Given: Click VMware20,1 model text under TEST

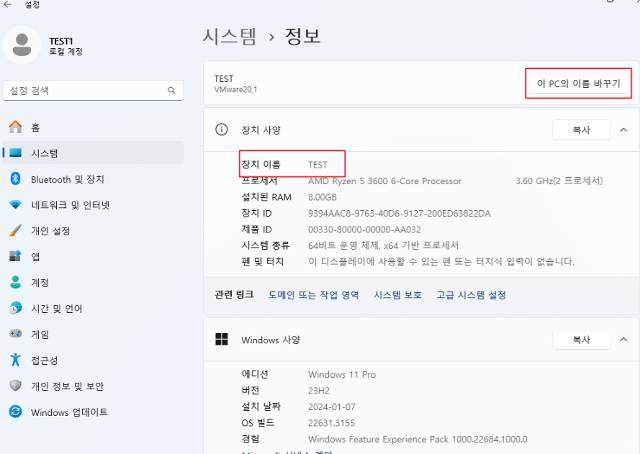Looking at the screenshot, I should (236, 89).
